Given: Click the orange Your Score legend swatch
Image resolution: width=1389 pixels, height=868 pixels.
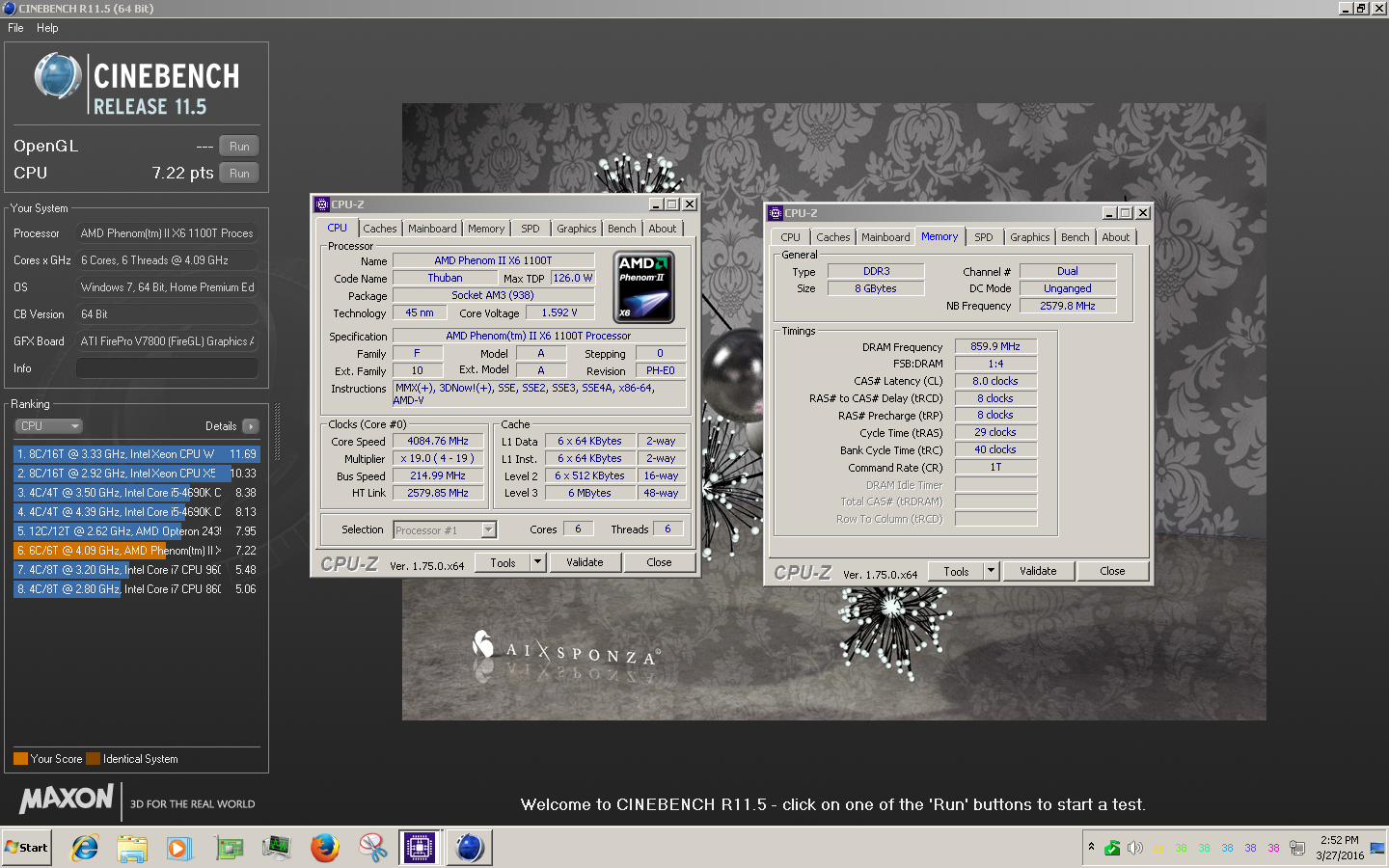Looking at the screenshot, I should pos(20,759).
